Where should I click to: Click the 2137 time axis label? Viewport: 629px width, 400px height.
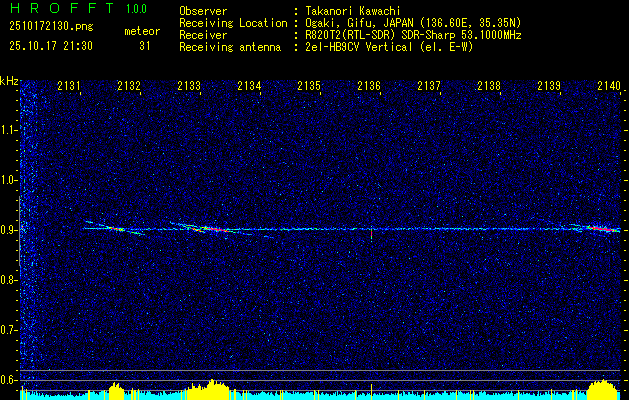[x=429, y=85]
